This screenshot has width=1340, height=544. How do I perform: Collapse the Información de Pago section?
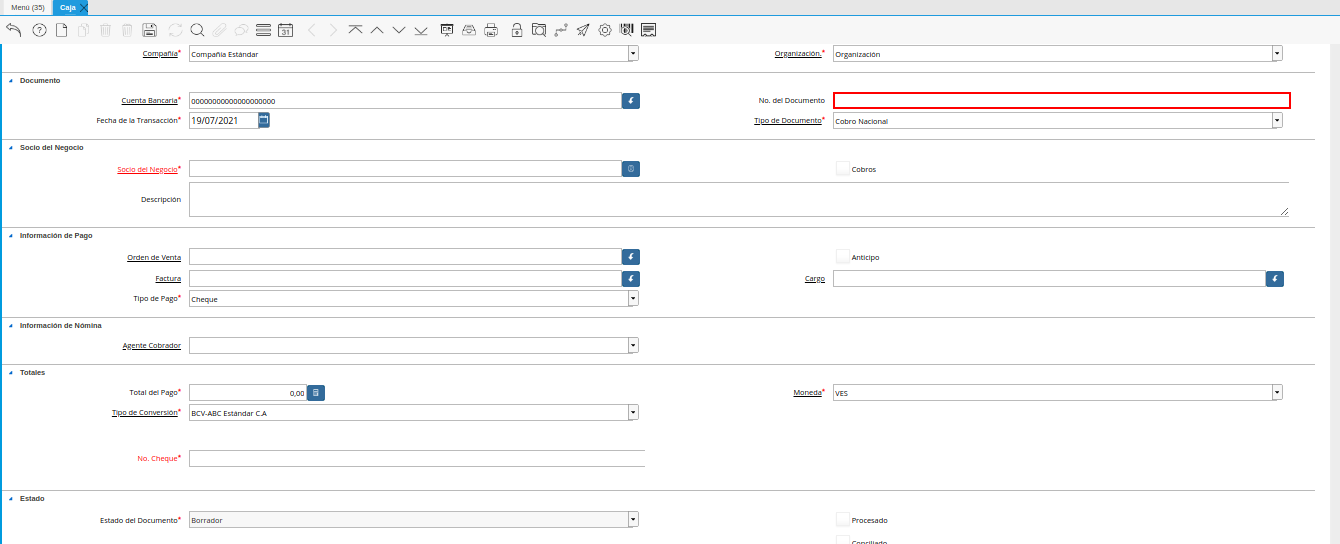point(11,235)
